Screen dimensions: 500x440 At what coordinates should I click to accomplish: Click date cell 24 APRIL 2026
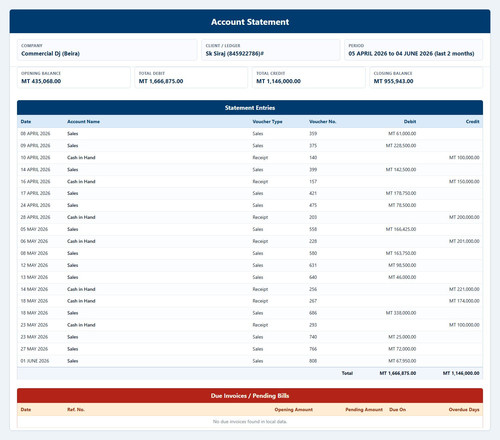(x=35, y=205)
